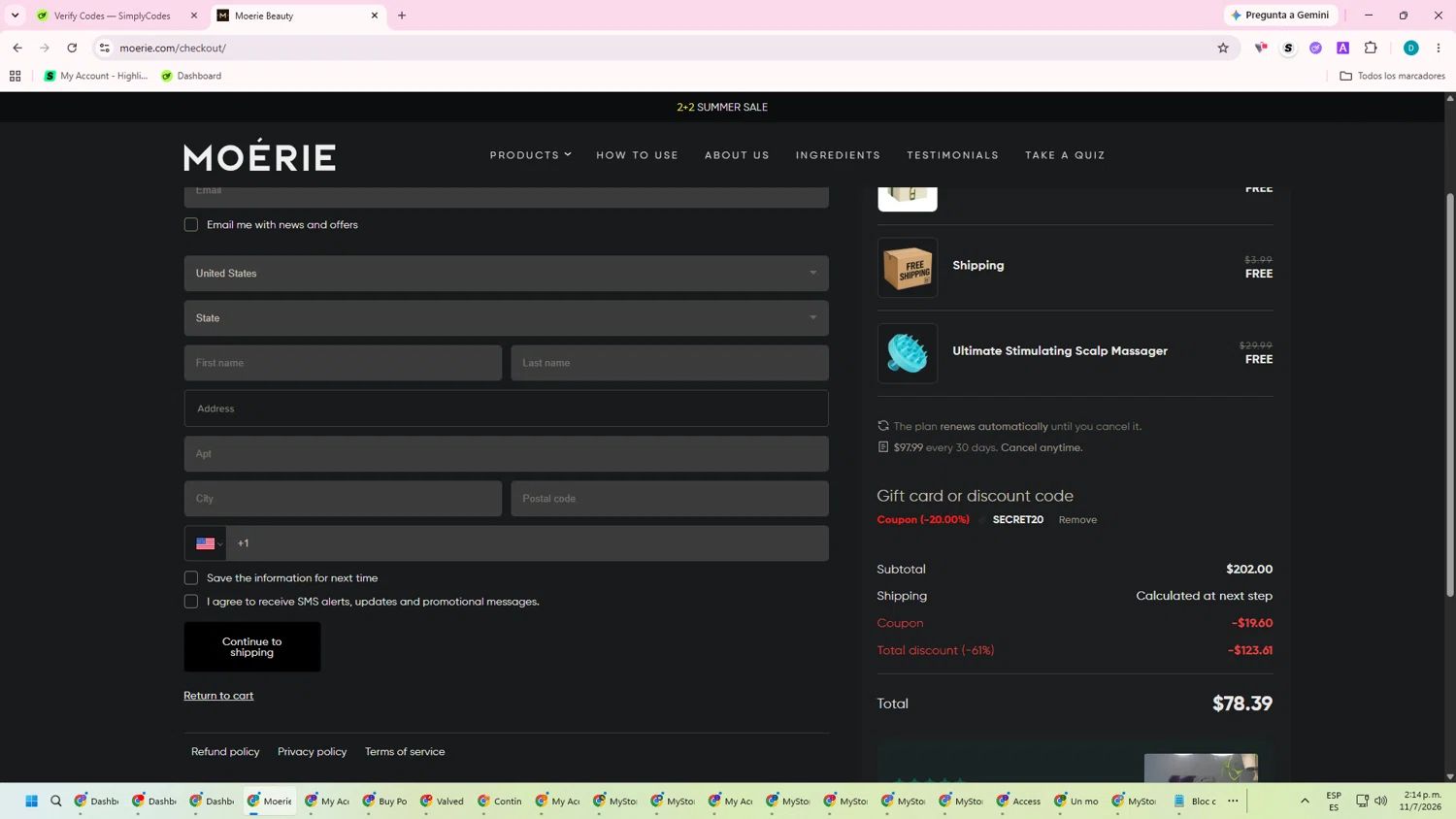Show hidden system tray icons

tap(1305, 801)
